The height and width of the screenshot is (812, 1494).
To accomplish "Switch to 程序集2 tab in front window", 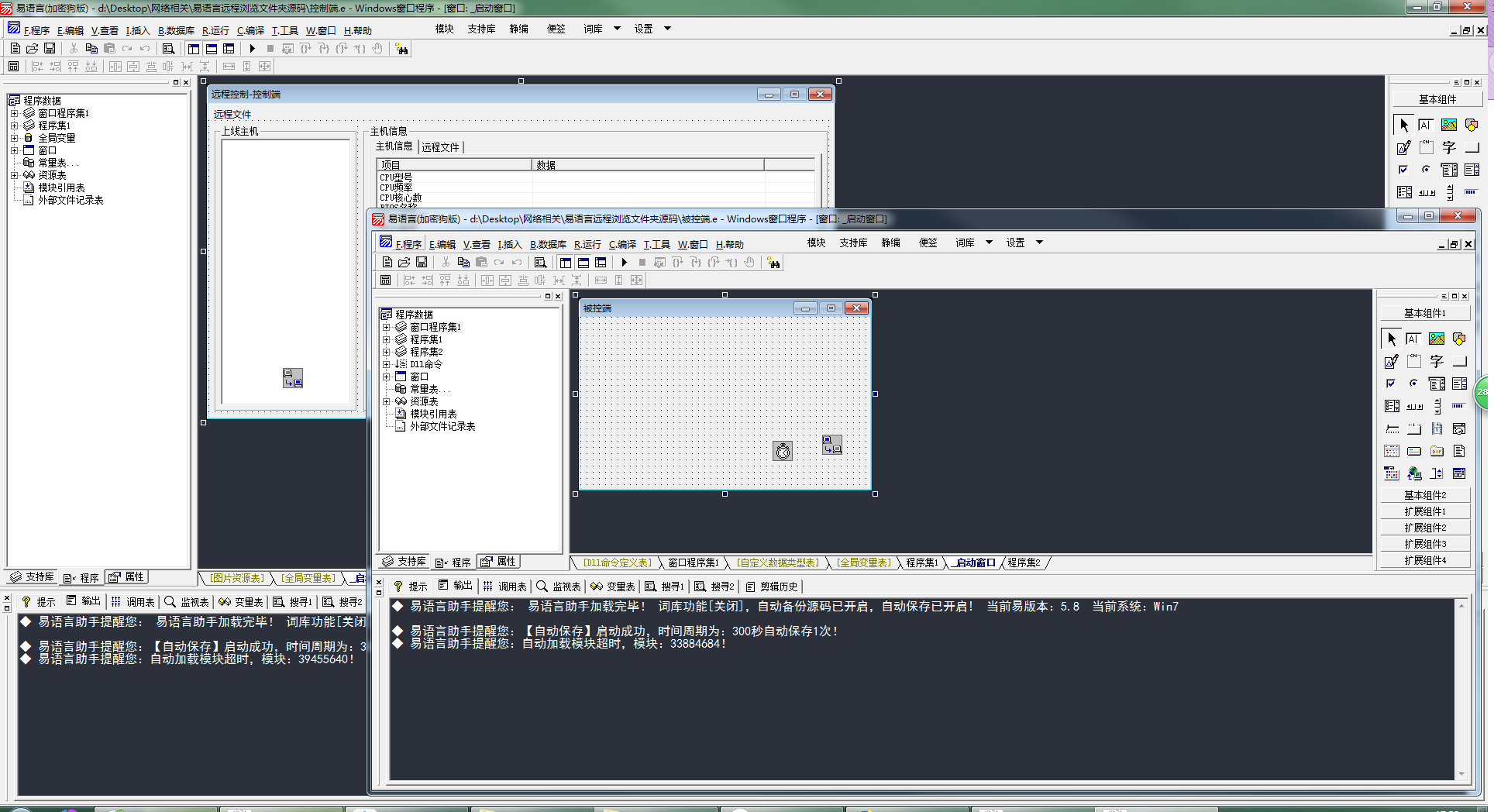I will click(x=1024, y=563).
